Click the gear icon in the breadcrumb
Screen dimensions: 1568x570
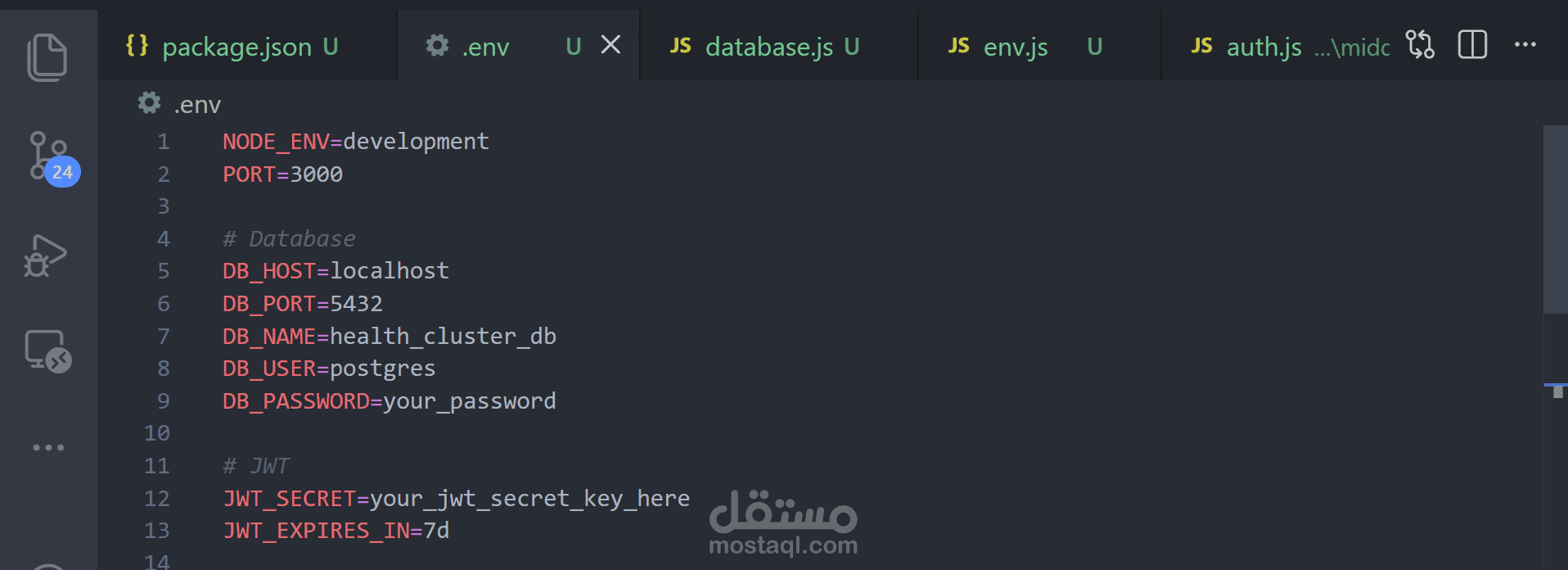point(149,103)
